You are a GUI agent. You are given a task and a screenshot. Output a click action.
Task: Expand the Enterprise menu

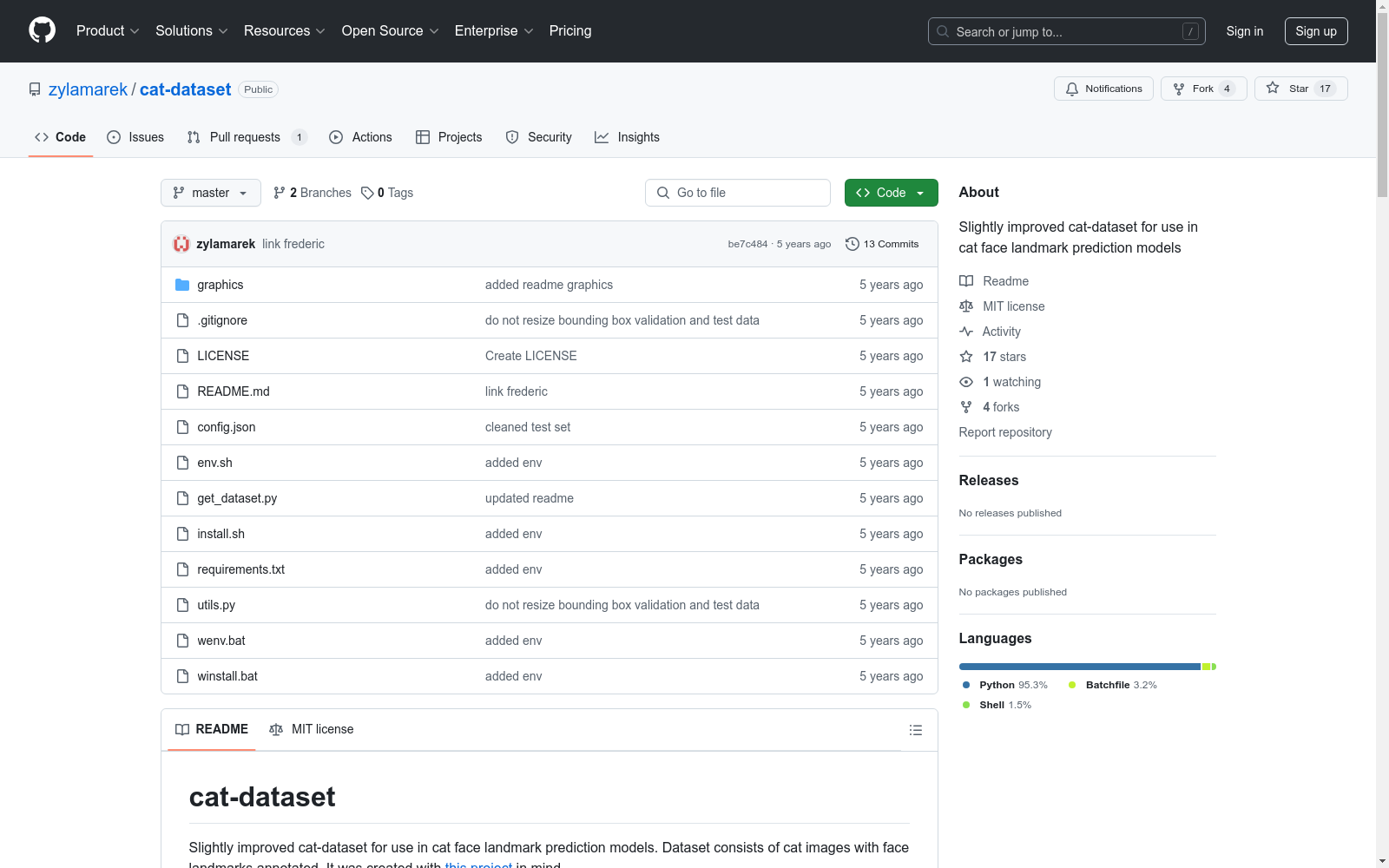494,31
